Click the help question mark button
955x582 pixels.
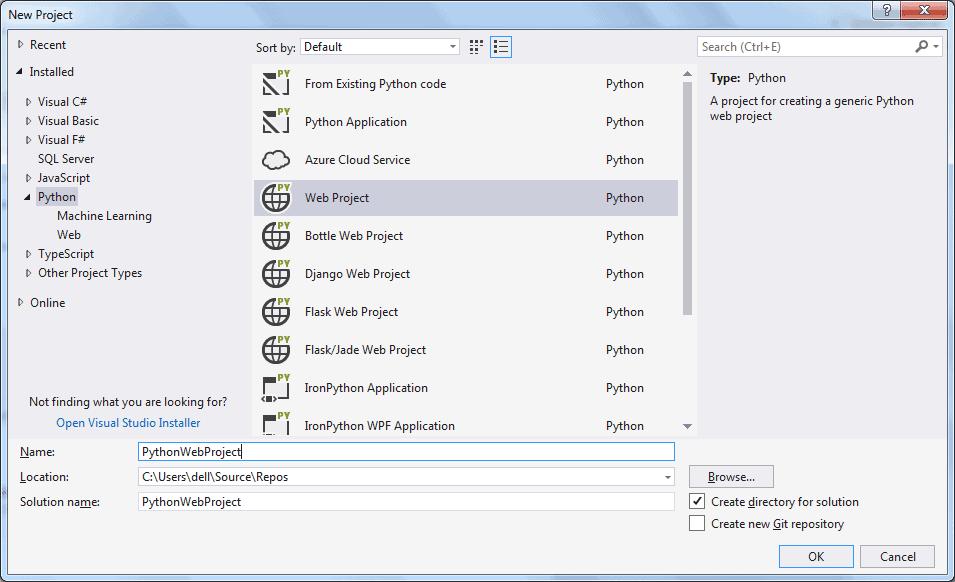pos(886,10)
